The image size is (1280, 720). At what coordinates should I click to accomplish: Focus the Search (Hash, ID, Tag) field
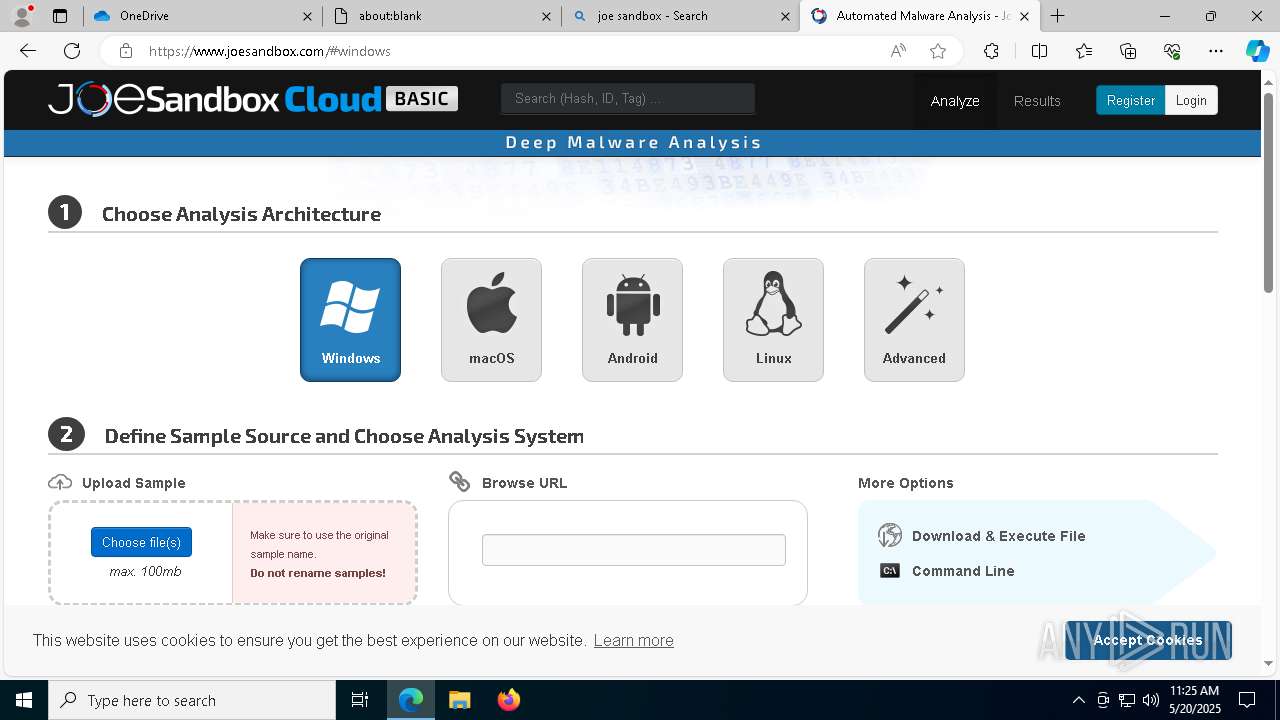[628, 98]
